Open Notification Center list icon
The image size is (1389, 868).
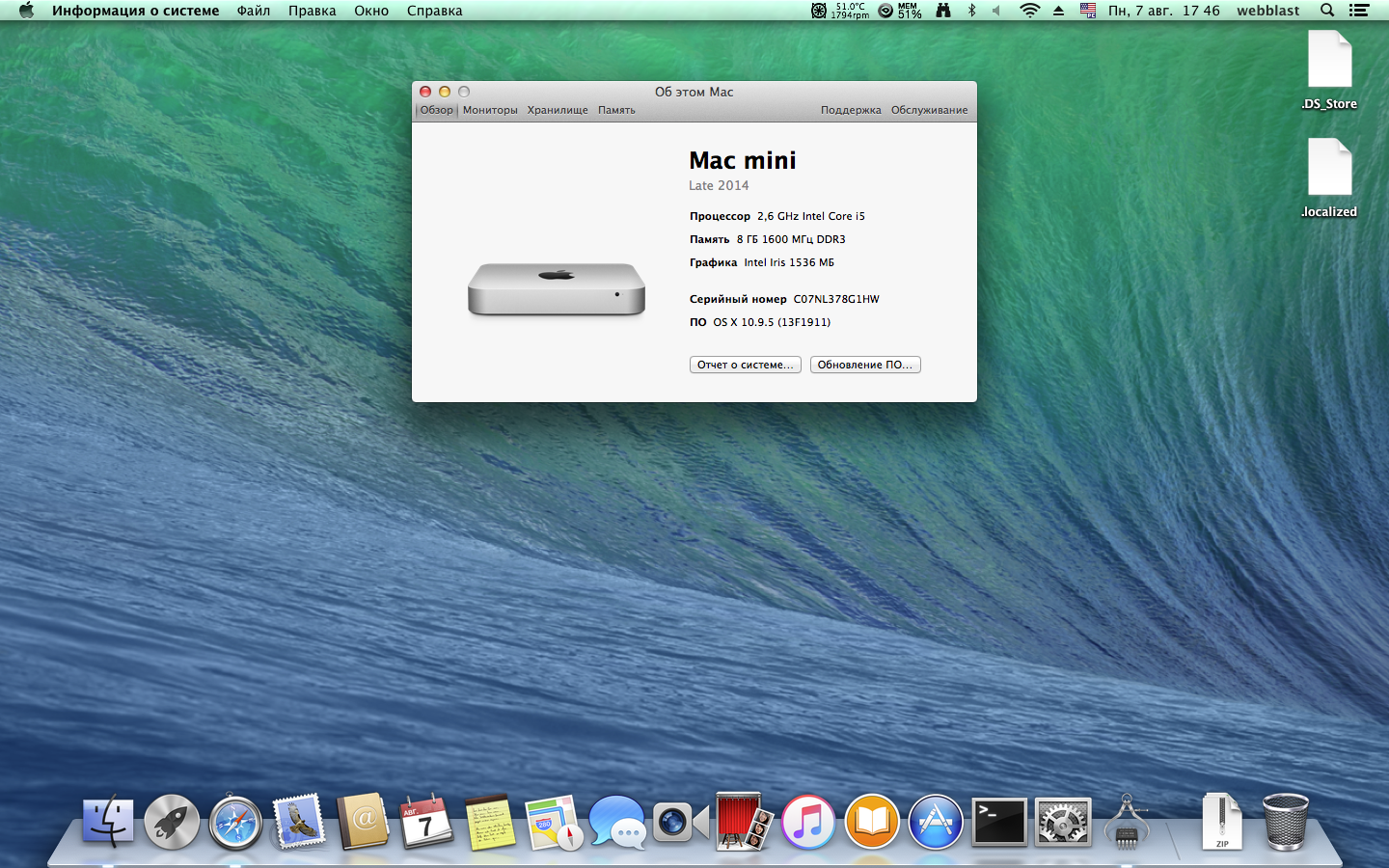coord(1359,11)
